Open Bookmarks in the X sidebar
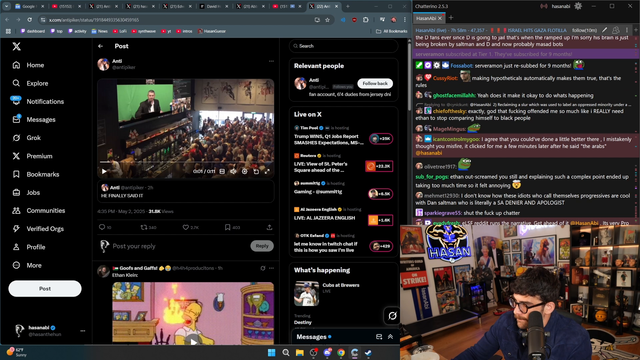Screen dimensions: 640x360 [36, 174]
